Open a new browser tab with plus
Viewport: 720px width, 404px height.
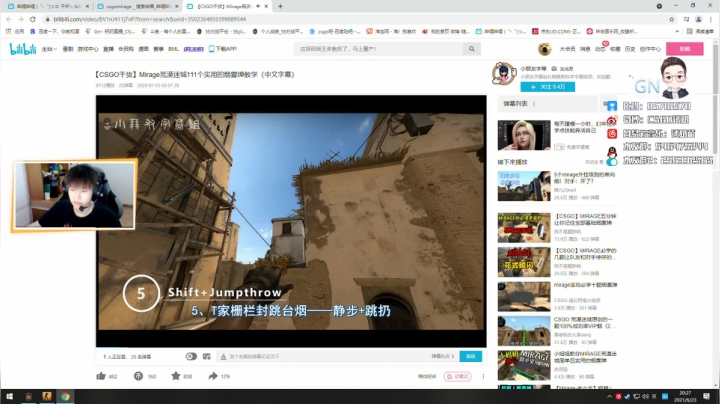click(x=280, y=6)
